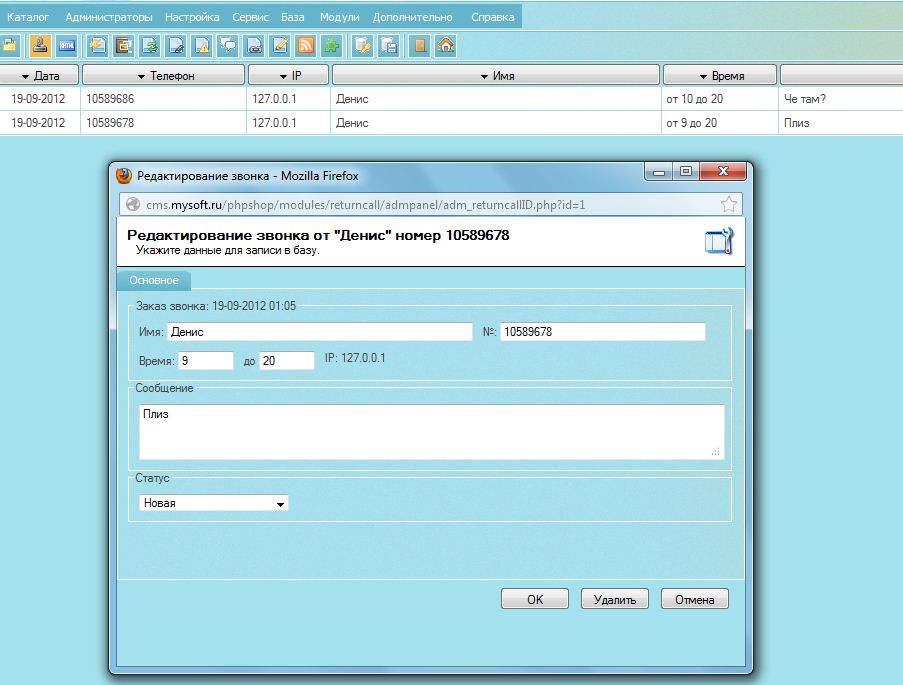The width and height of the screenshot is (903, 685).
Task: Select the Основное tab
Action: (154, 281)
